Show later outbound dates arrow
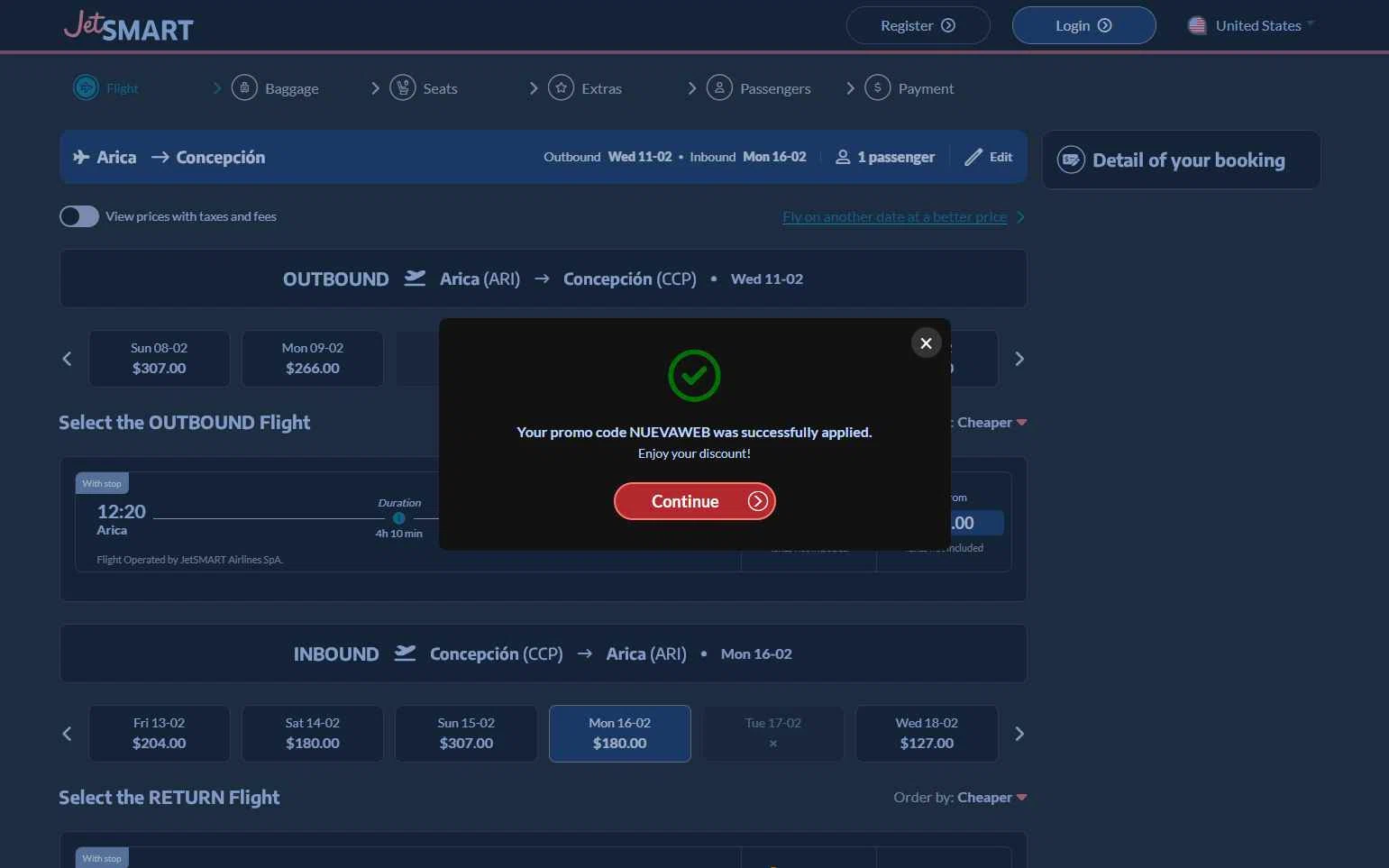This screenshot has width=1389, height=868. [1019, 359]
